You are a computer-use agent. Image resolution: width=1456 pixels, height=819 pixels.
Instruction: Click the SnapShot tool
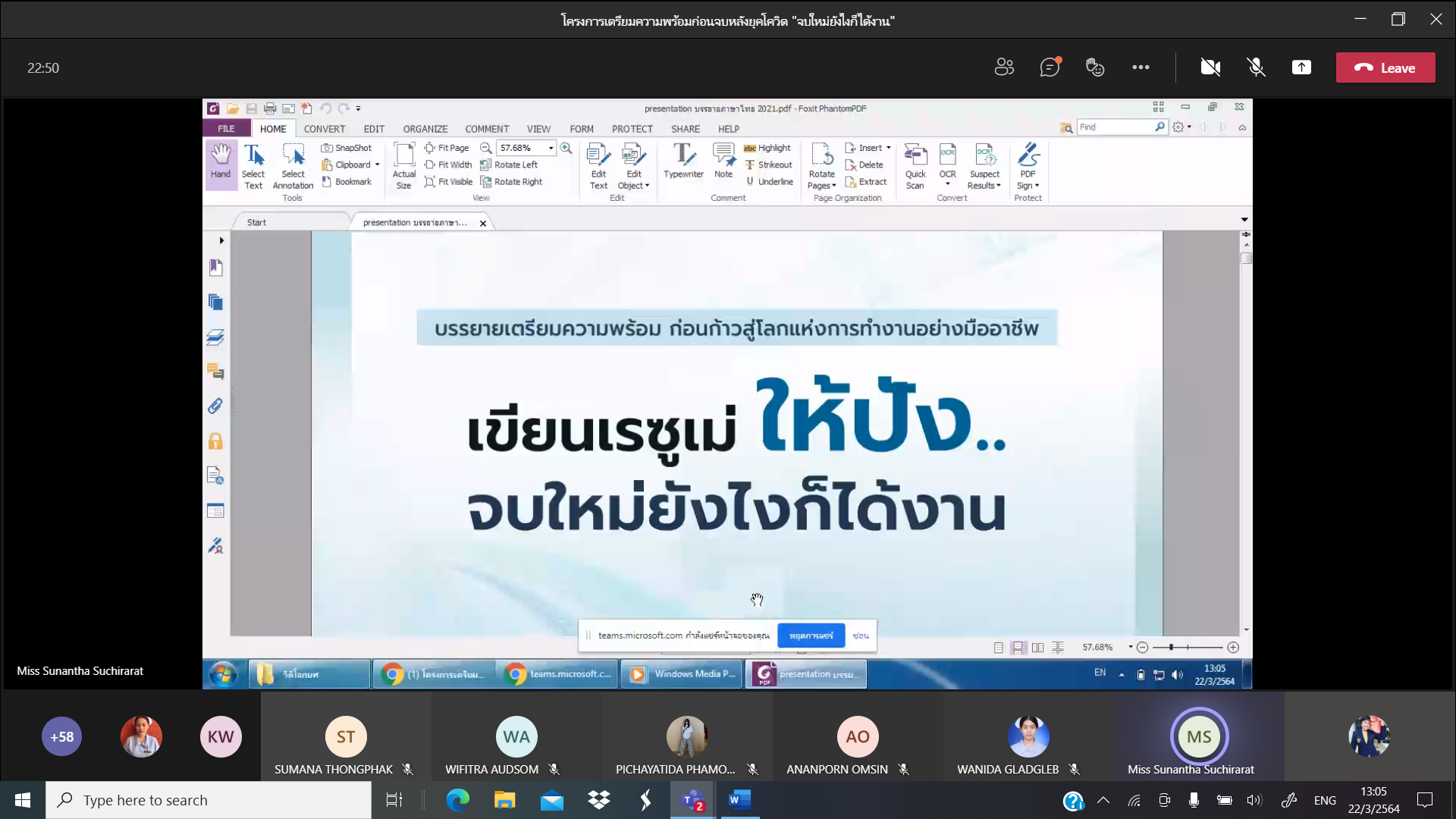(347, 148)
